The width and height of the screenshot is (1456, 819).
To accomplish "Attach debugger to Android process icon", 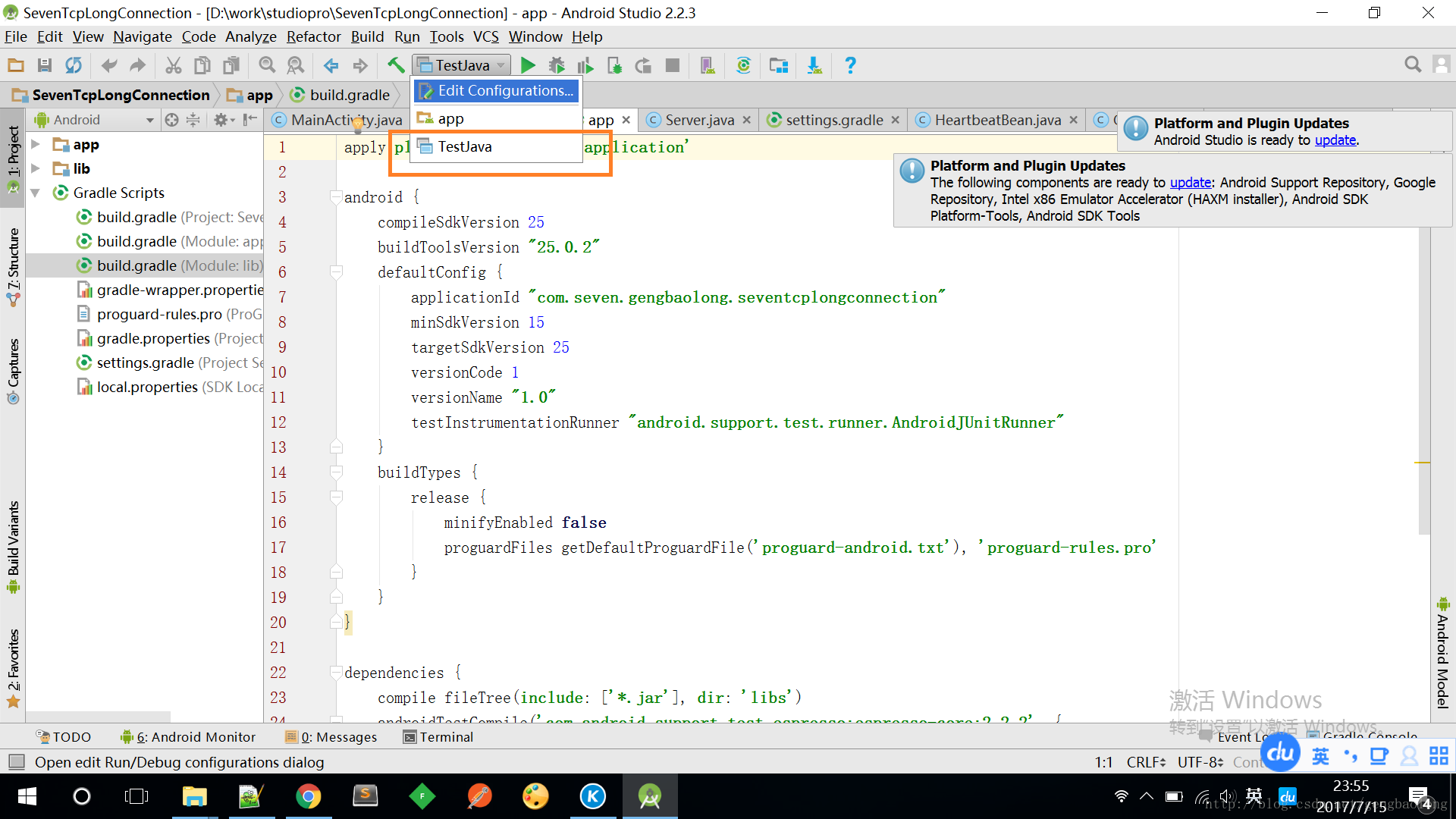I will [614, 66].
